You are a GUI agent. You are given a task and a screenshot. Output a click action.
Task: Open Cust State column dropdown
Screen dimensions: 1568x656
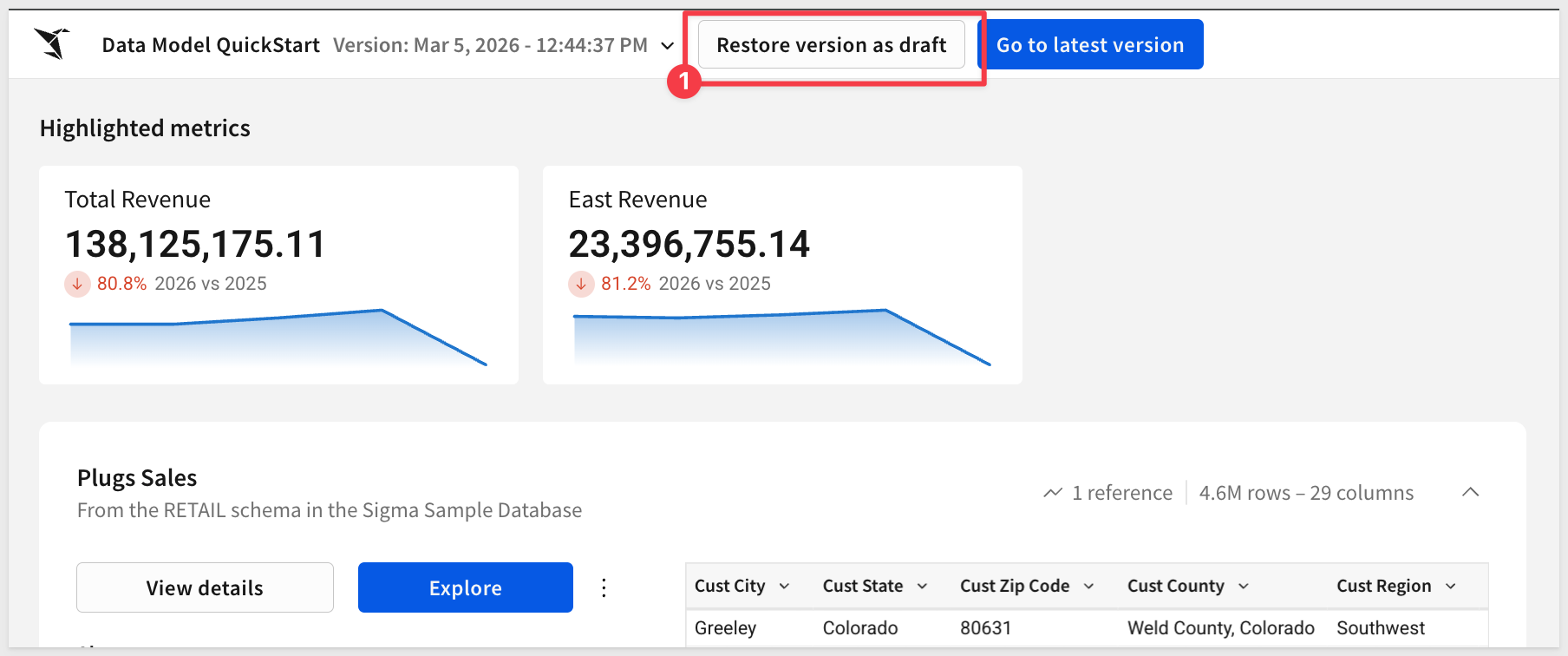point(922,587)
